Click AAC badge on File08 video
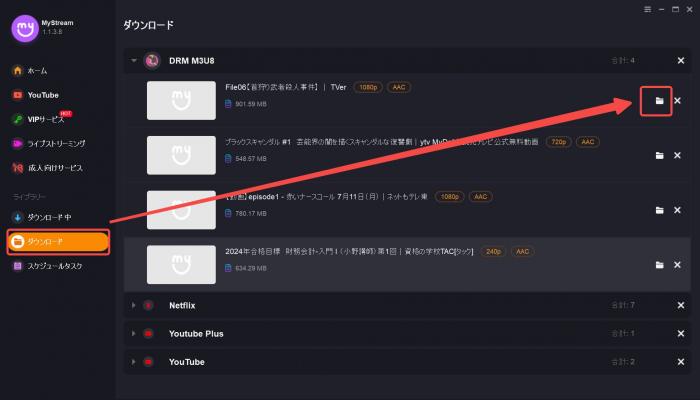Viewport: 700px width, 400px height. pos(399,87)
